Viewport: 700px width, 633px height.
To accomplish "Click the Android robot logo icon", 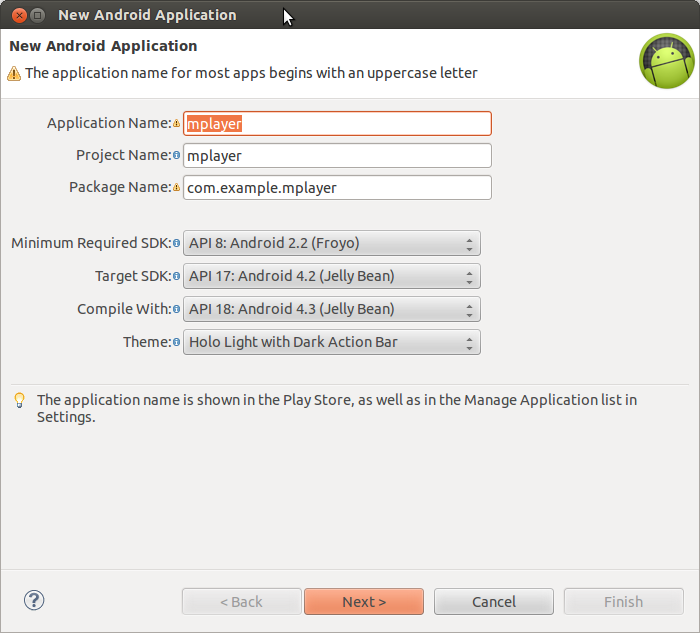I will click(x=666, y=61).
